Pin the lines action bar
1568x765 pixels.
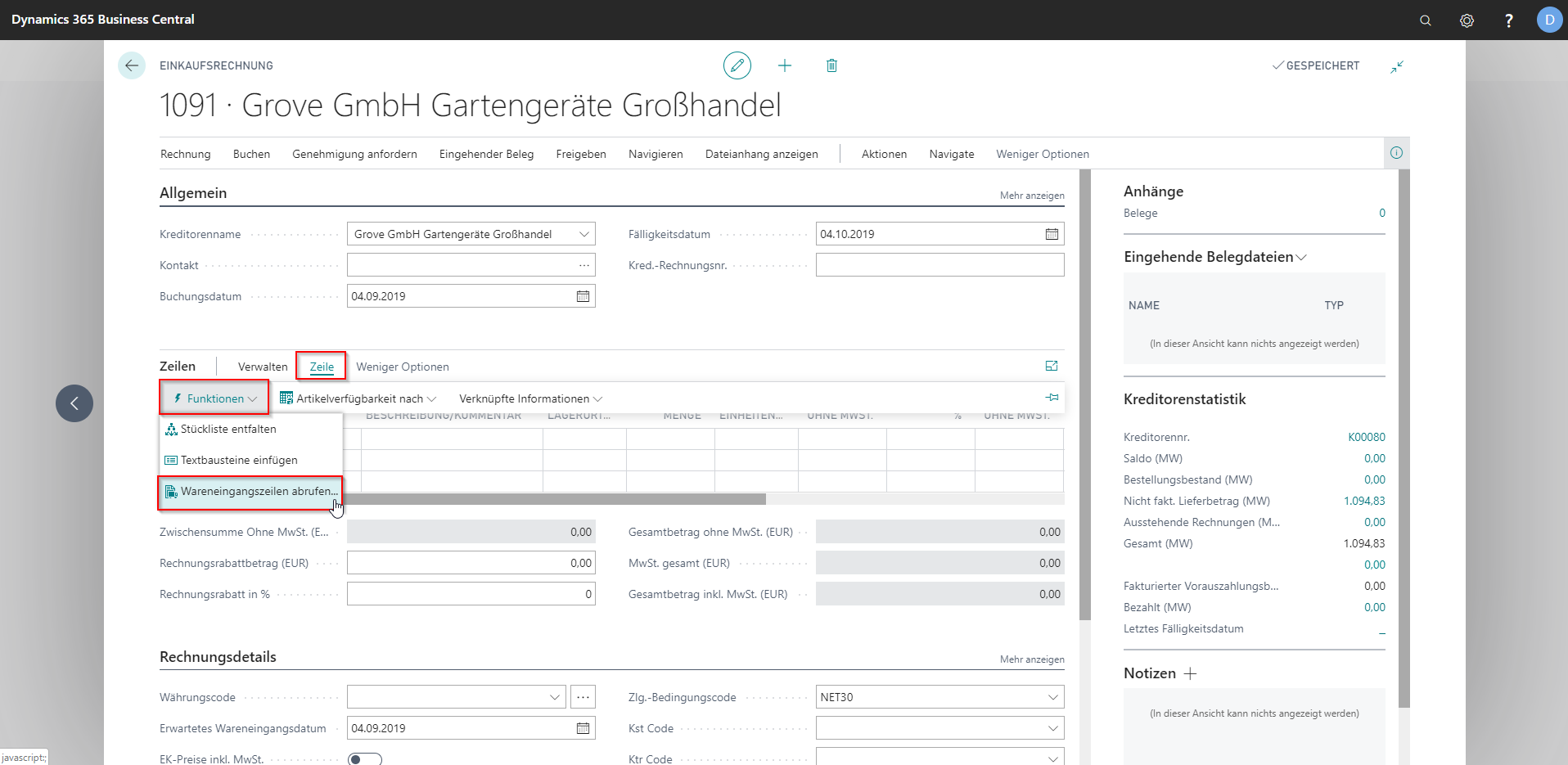click(x=1052, y=398)
